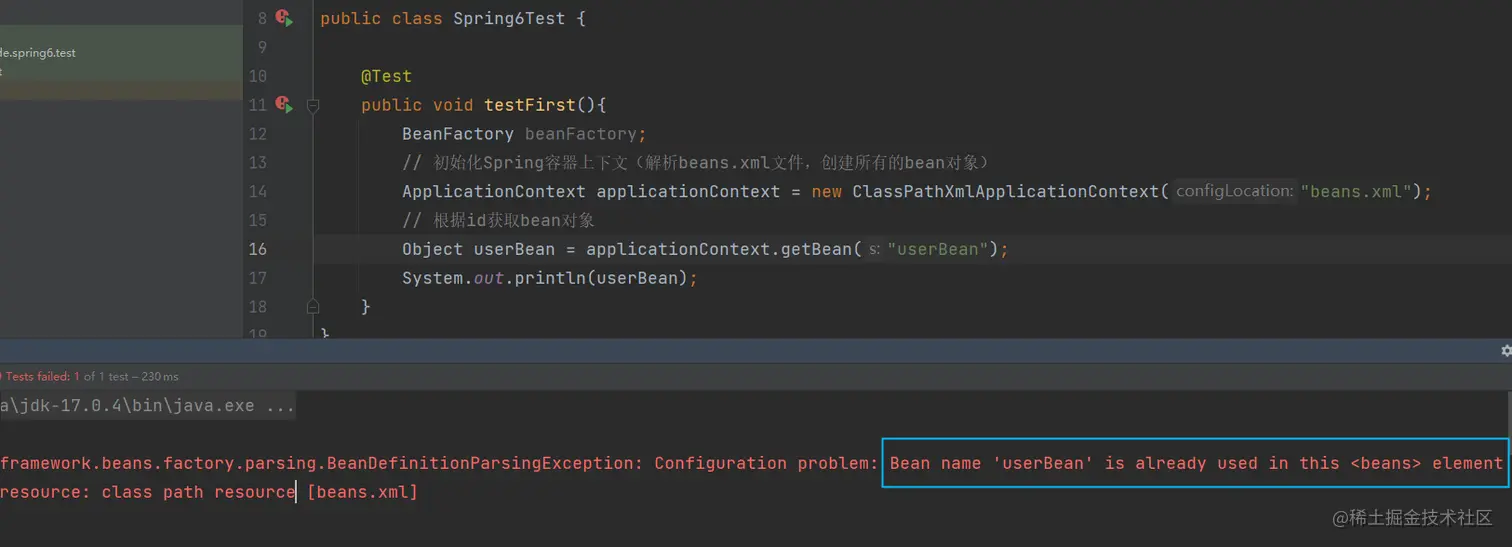Click the testFirst method name
The height and width of the screenshot is (547, 1512).
530,105
